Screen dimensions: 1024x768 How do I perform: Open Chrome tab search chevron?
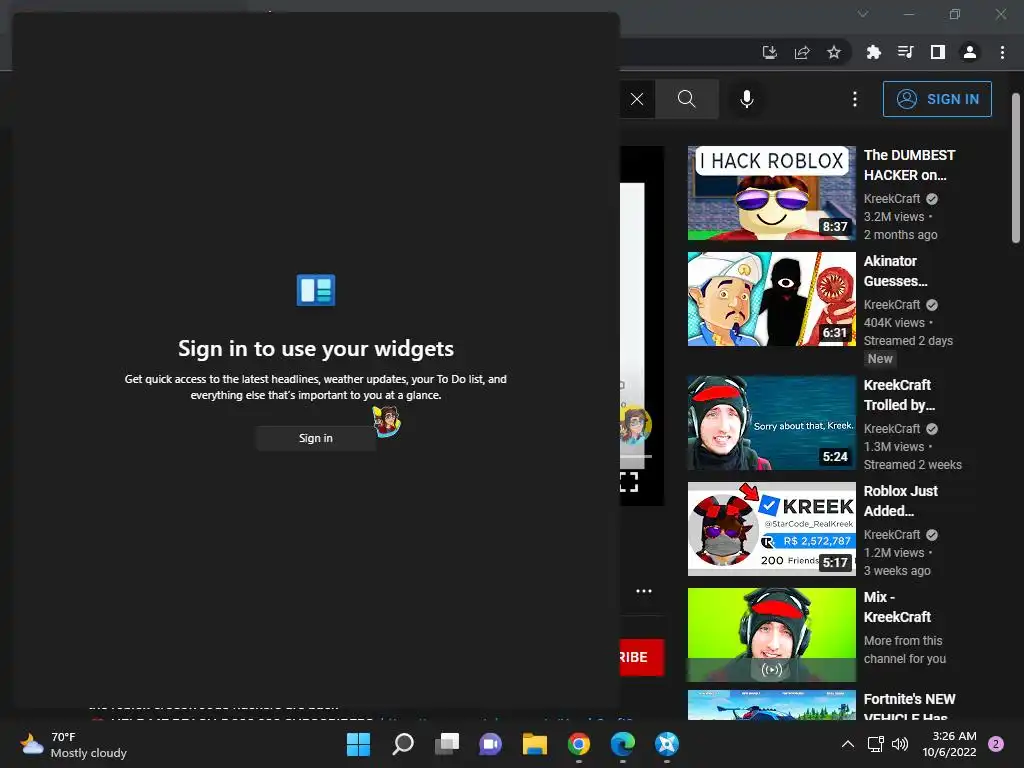[x=863, y=14]
